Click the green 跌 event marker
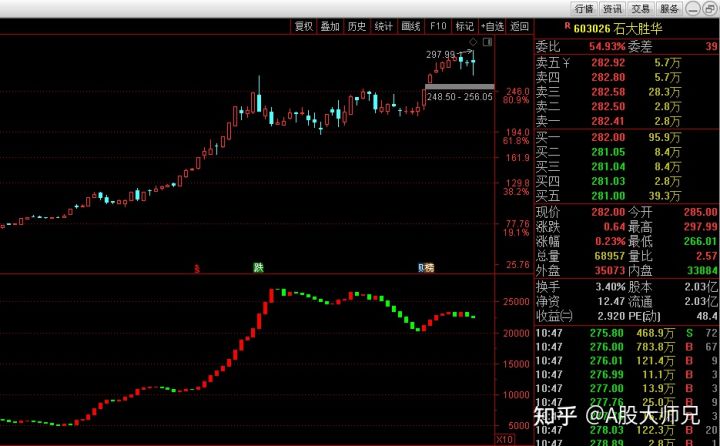Viewport: 720px width, 446px height. point(259,267)
